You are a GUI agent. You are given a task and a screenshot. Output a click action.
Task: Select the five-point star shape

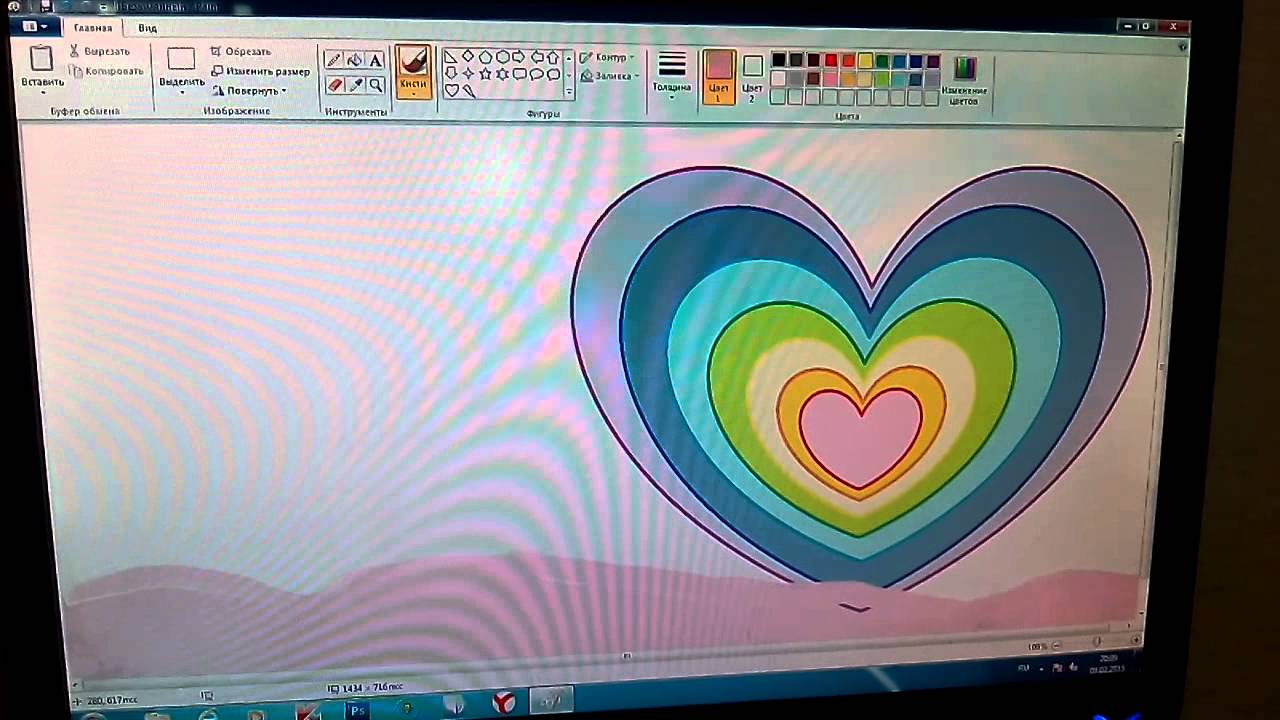click(x=486, y=74)
